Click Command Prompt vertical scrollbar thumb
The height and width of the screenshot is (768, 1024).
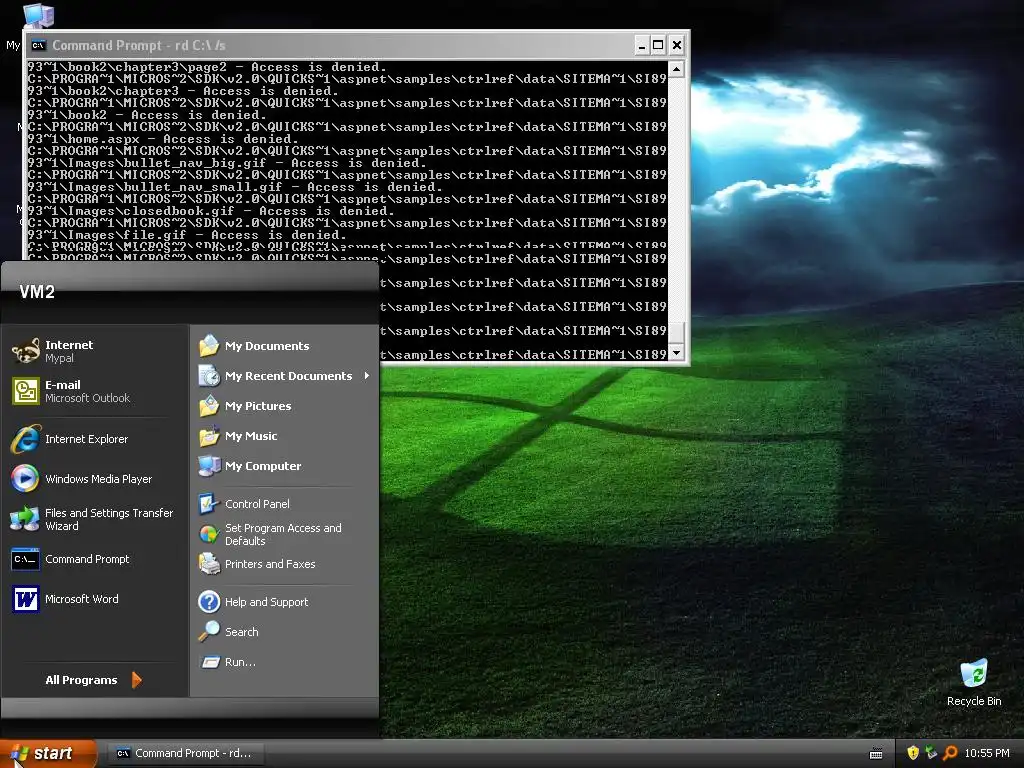677,332
